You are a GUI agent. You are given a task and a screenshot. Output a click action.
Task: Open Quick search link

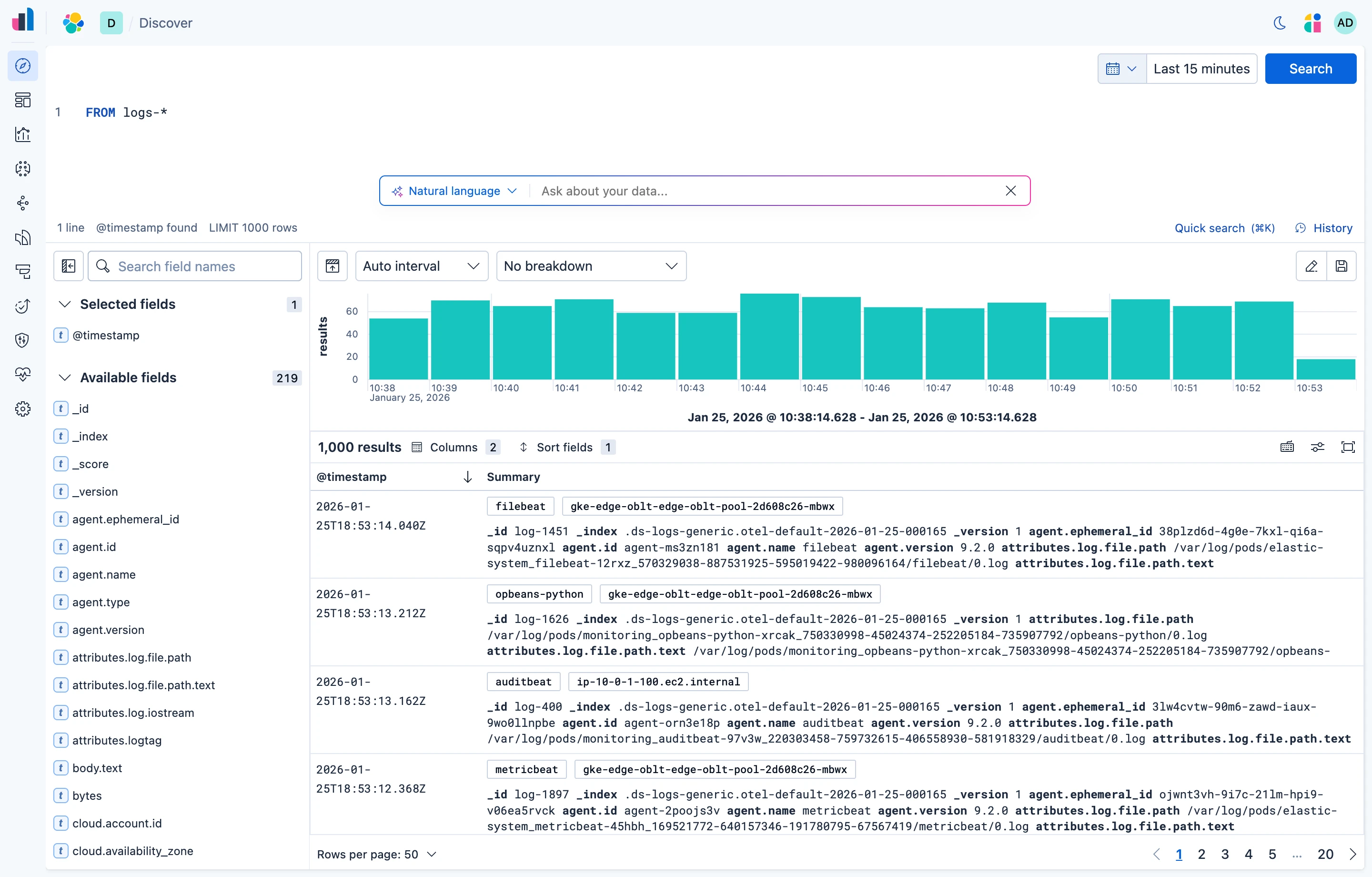(1224, 228)
